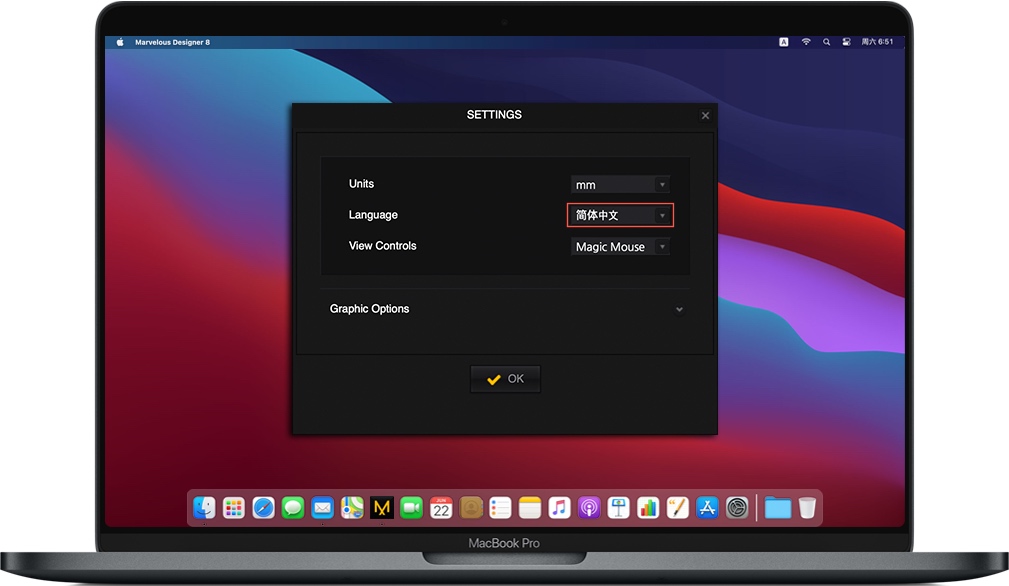The image size is (1009, 586).
Task: Open Maps from the dock
Action: [352, 508]
